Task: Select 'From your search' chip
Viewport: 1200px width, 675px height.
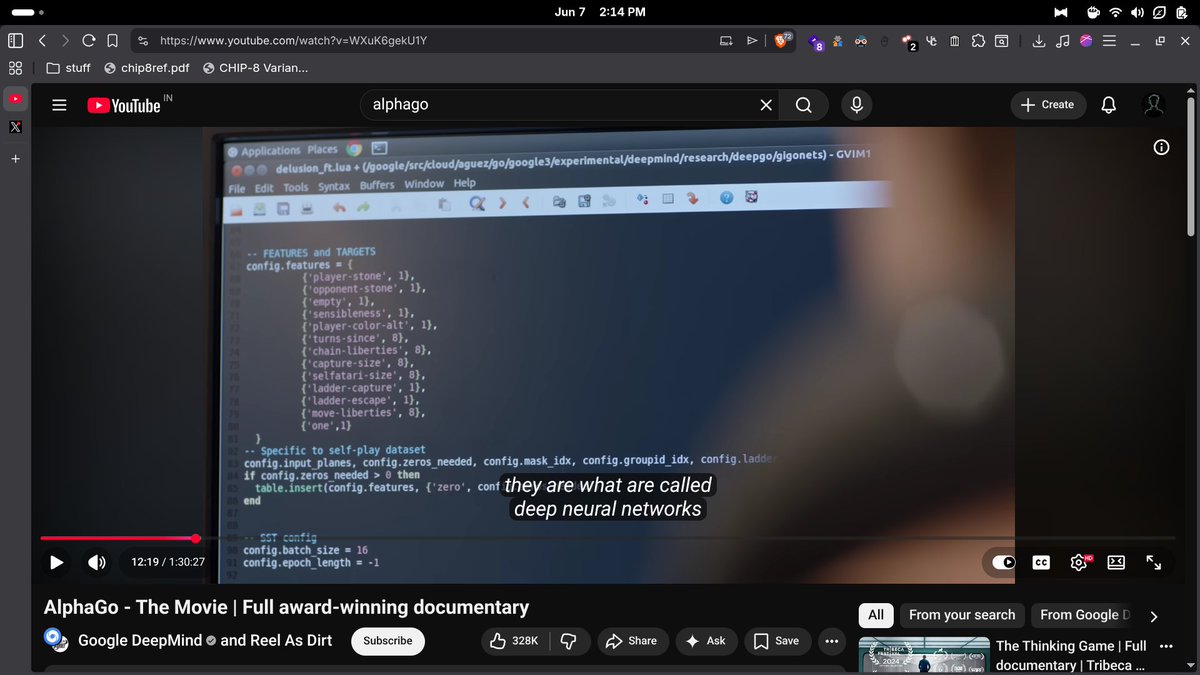Action: pos(962,615)
